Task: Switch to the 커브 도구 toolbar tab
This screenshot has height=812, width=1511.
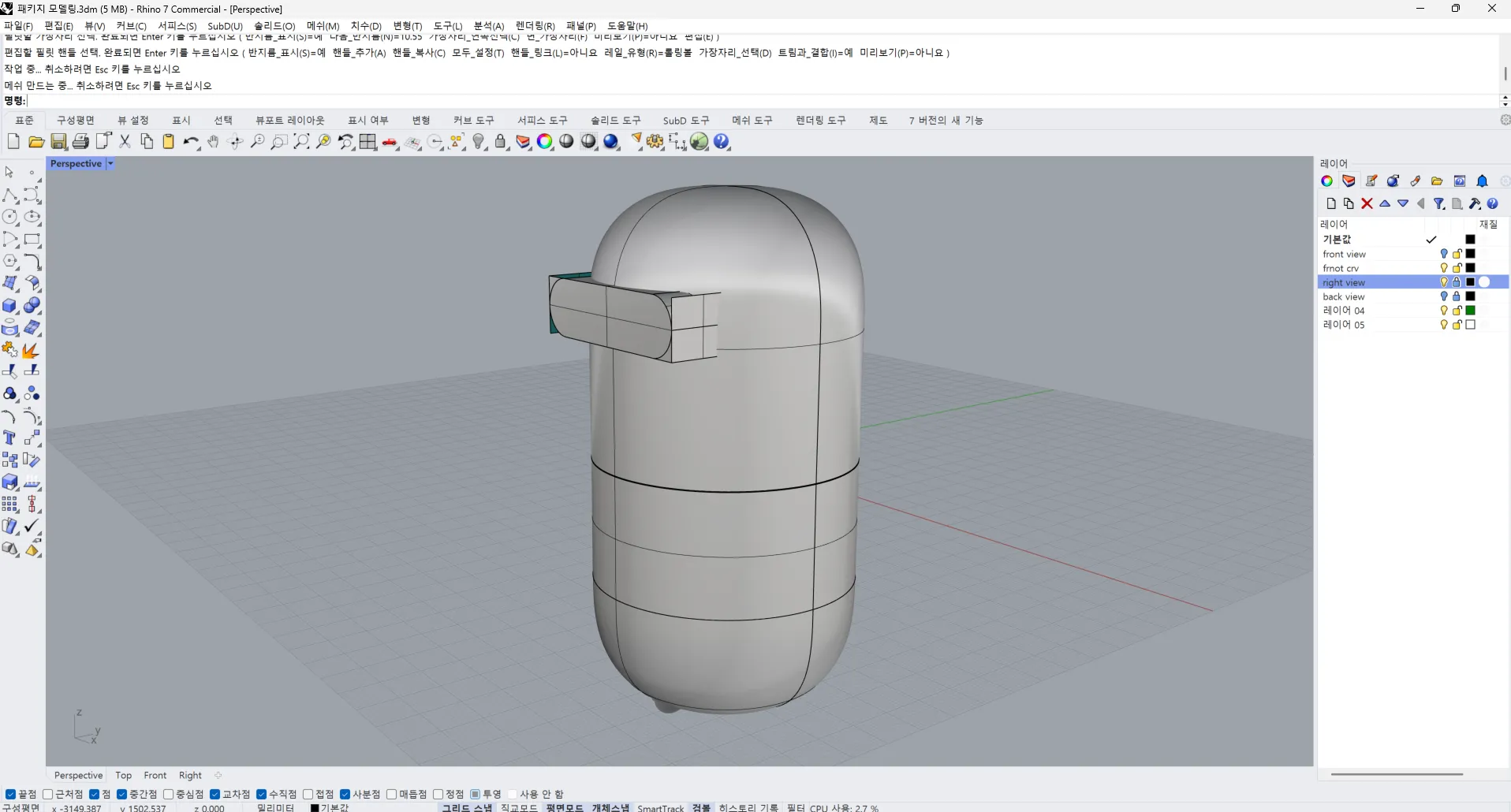Action: 473,120
